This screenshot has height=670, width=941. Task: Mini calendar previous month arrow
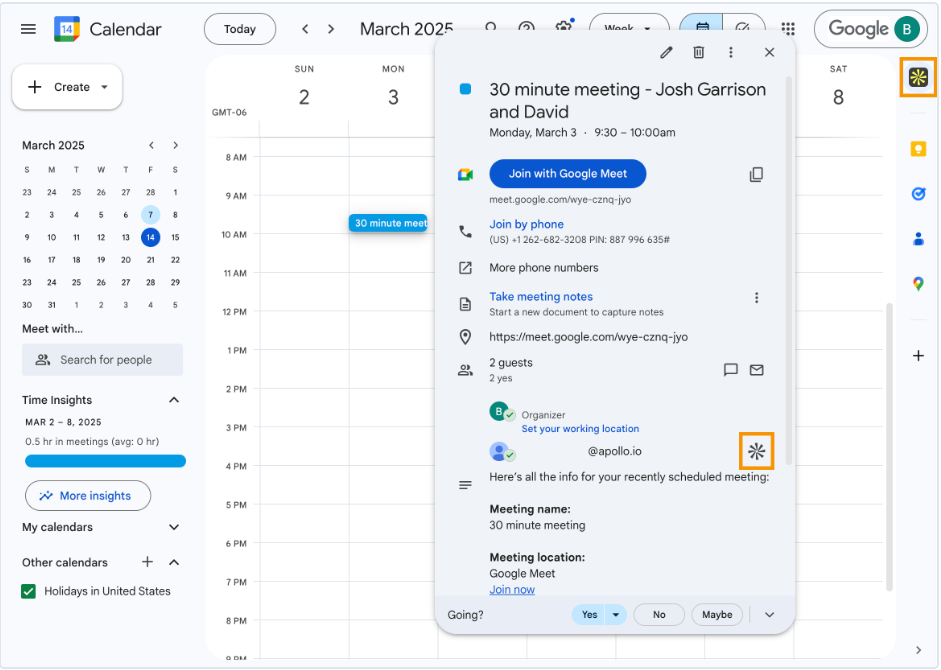(151, 145)
